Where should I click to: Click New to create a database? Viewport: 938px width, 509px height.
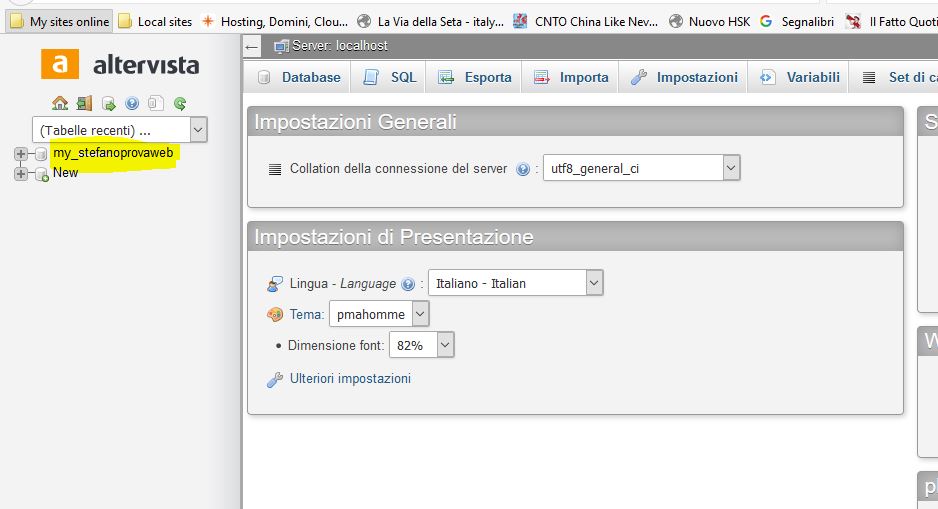click(x=65, y=173)
